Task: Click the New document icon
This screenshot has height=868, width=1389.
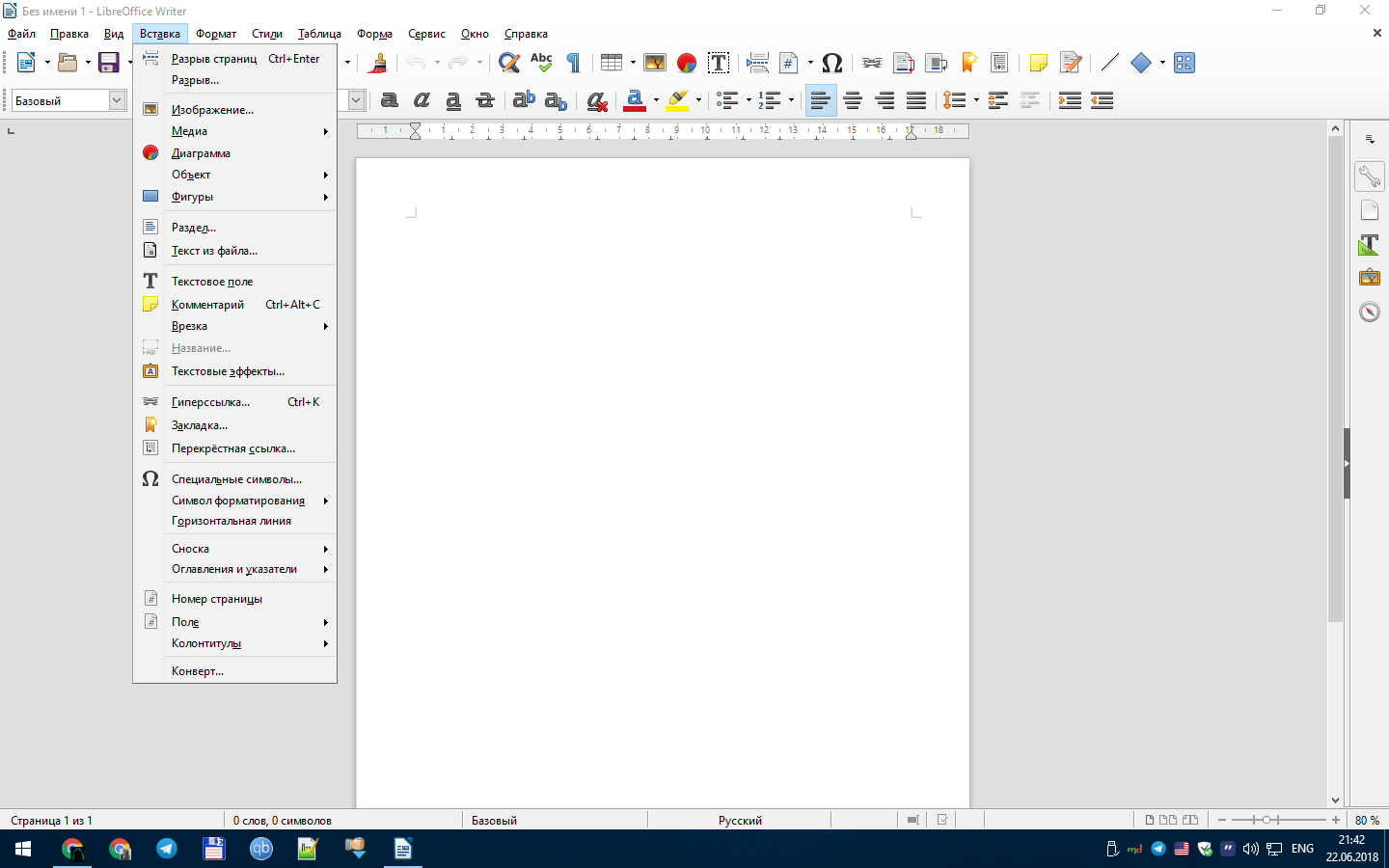Action: tap(26, 63)
